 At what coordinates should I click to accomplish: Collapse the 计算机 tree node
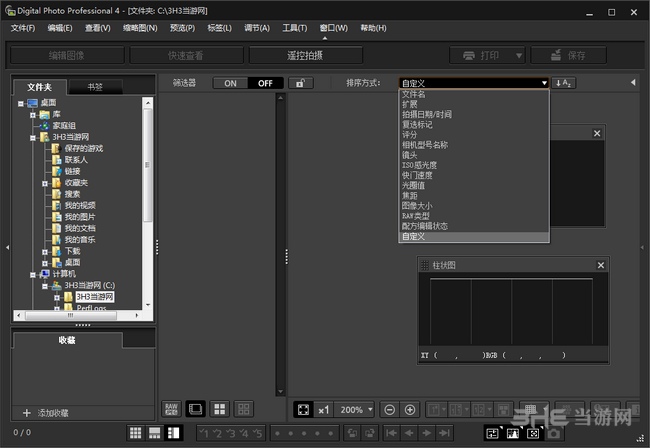pyautogui.click(x=32, y=274)
